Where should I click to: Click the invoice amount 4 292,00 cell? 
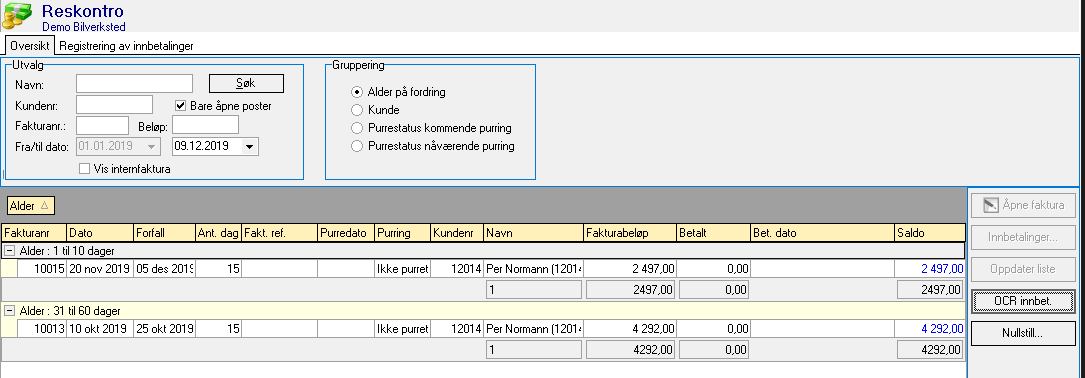630,329
